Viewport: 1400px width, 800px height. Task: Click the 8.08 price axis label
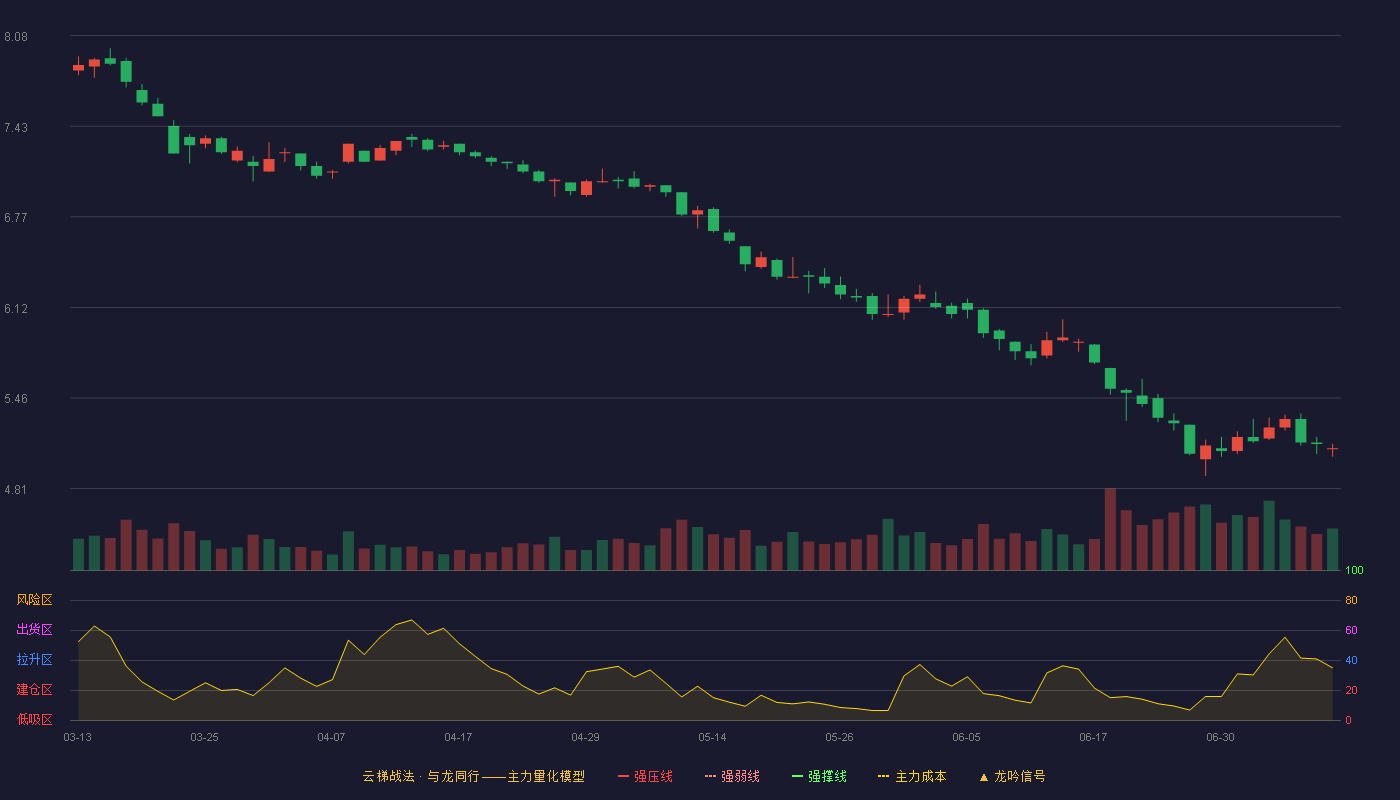click(16, 37)
